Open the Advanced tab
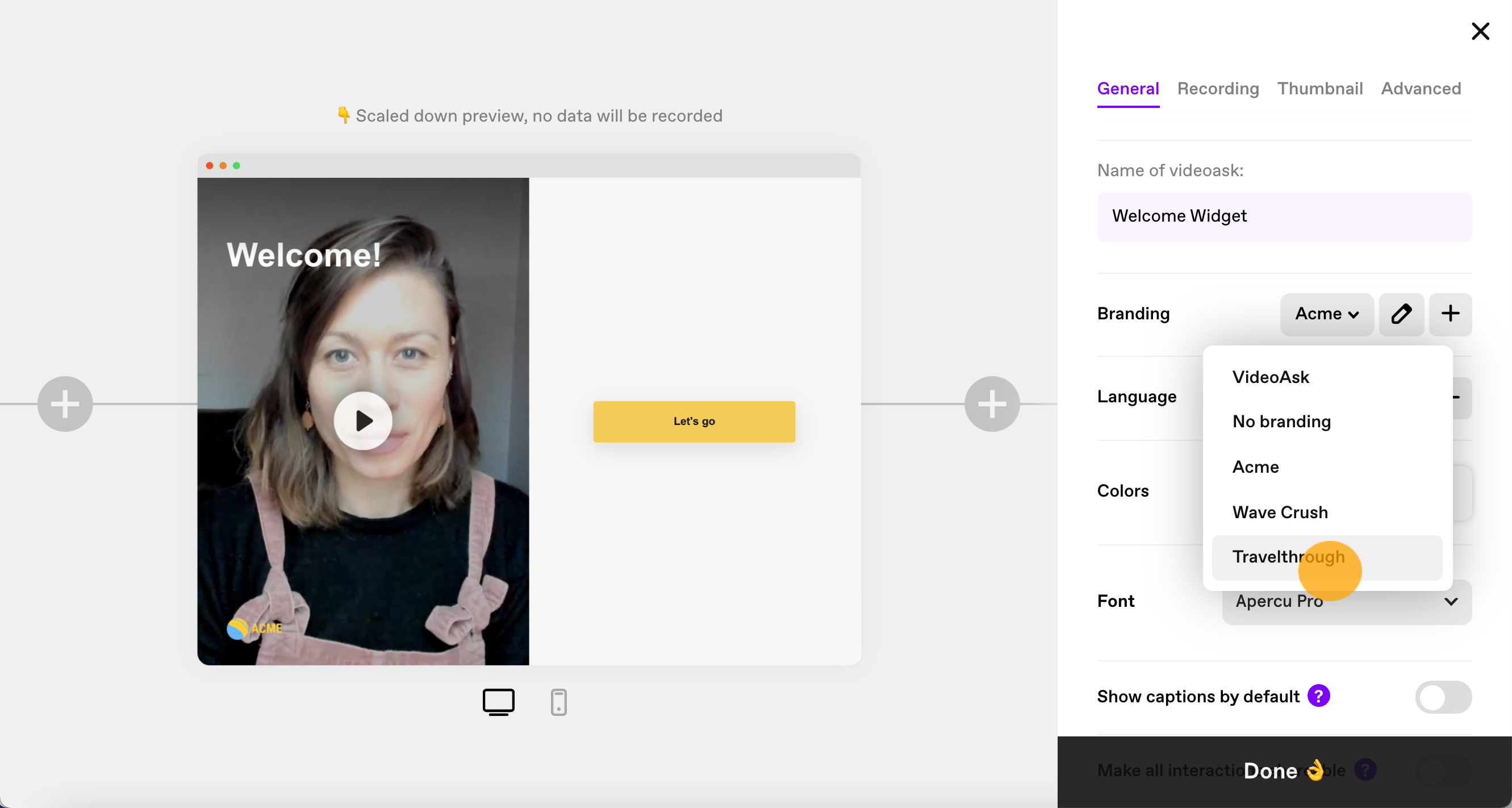Image resolution: width=1512 pixels, height=808 pixels. [x=1421, y=89]
